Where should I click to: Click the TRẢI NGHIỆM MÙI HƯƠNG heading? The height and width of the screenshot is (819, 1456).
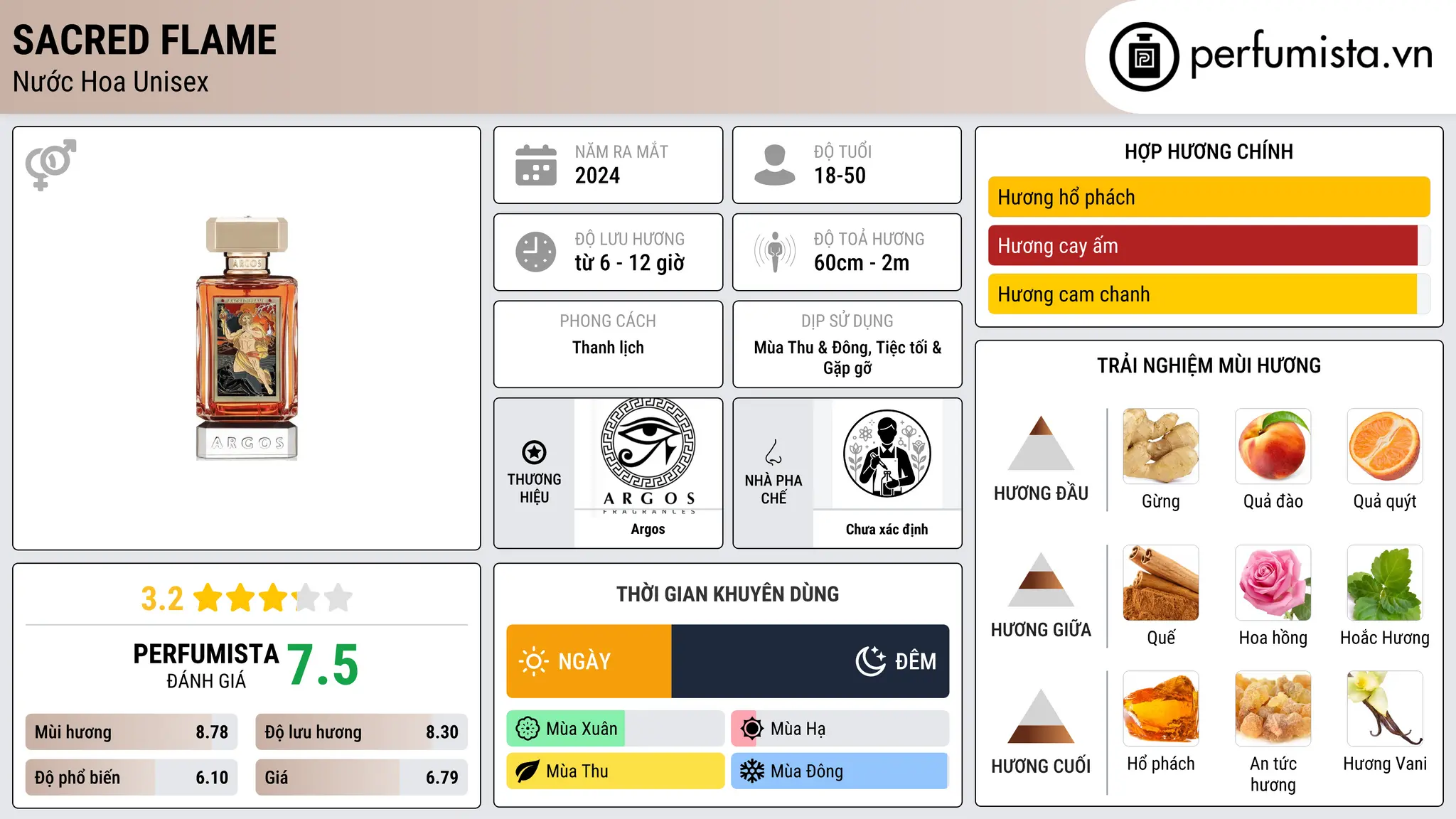tap(1209, 366)
